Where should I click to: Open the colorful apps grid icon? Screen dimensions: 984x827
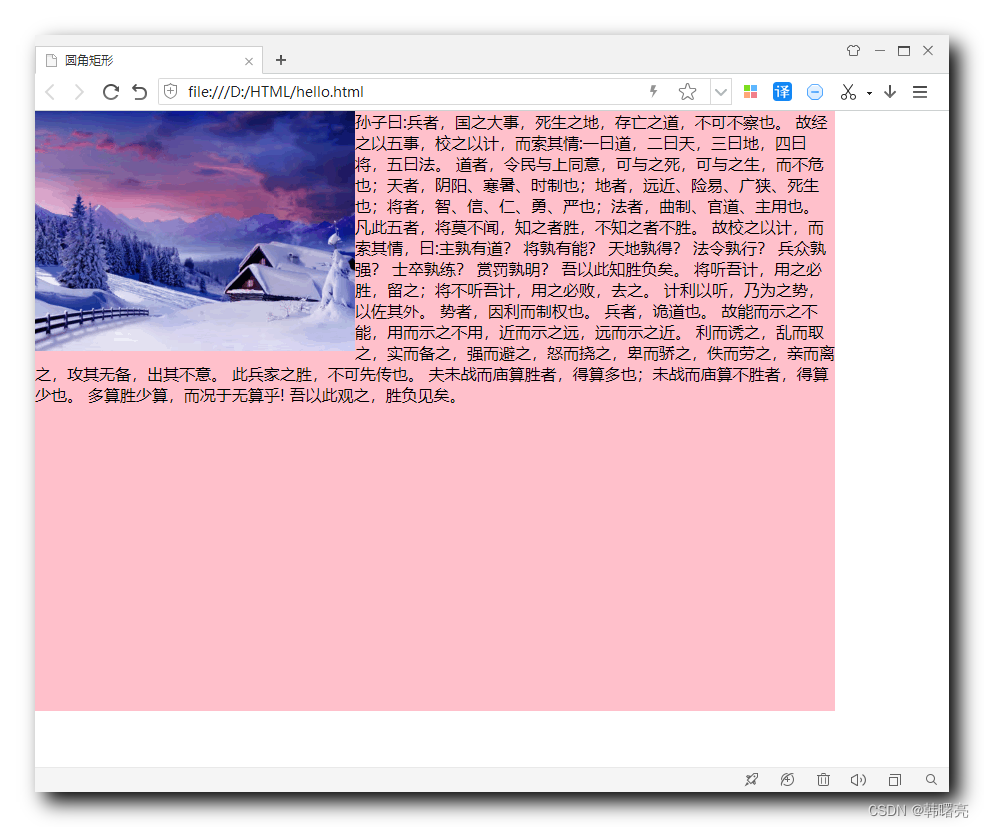point(750,91)
